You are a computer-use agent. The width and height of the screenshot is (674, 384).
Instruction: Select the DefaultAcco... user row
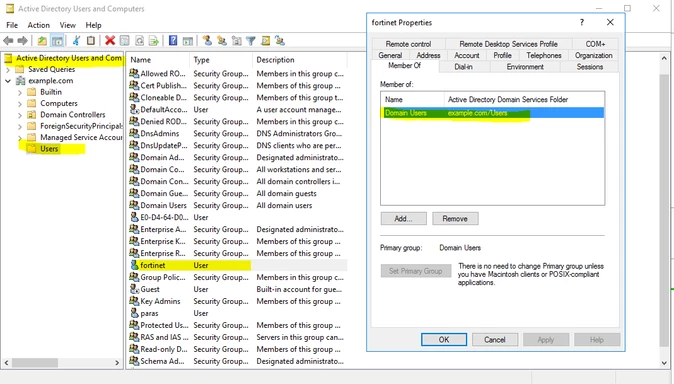(238, 110)
